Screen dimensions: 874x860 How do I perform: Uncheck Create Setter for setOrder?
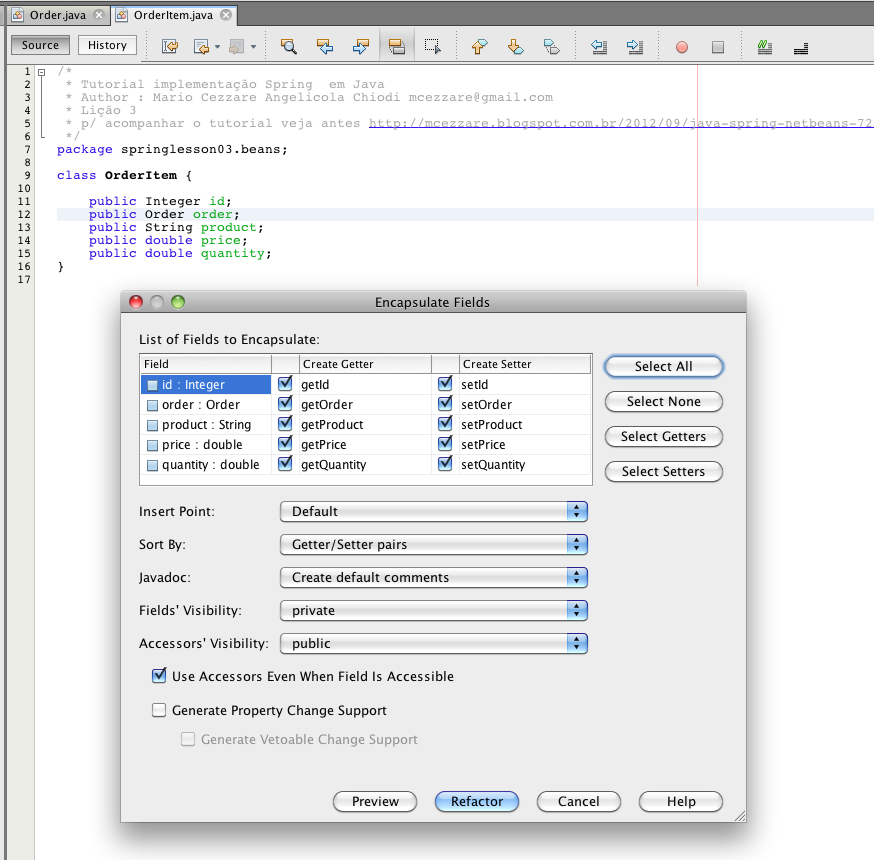[x=445, y=404]
